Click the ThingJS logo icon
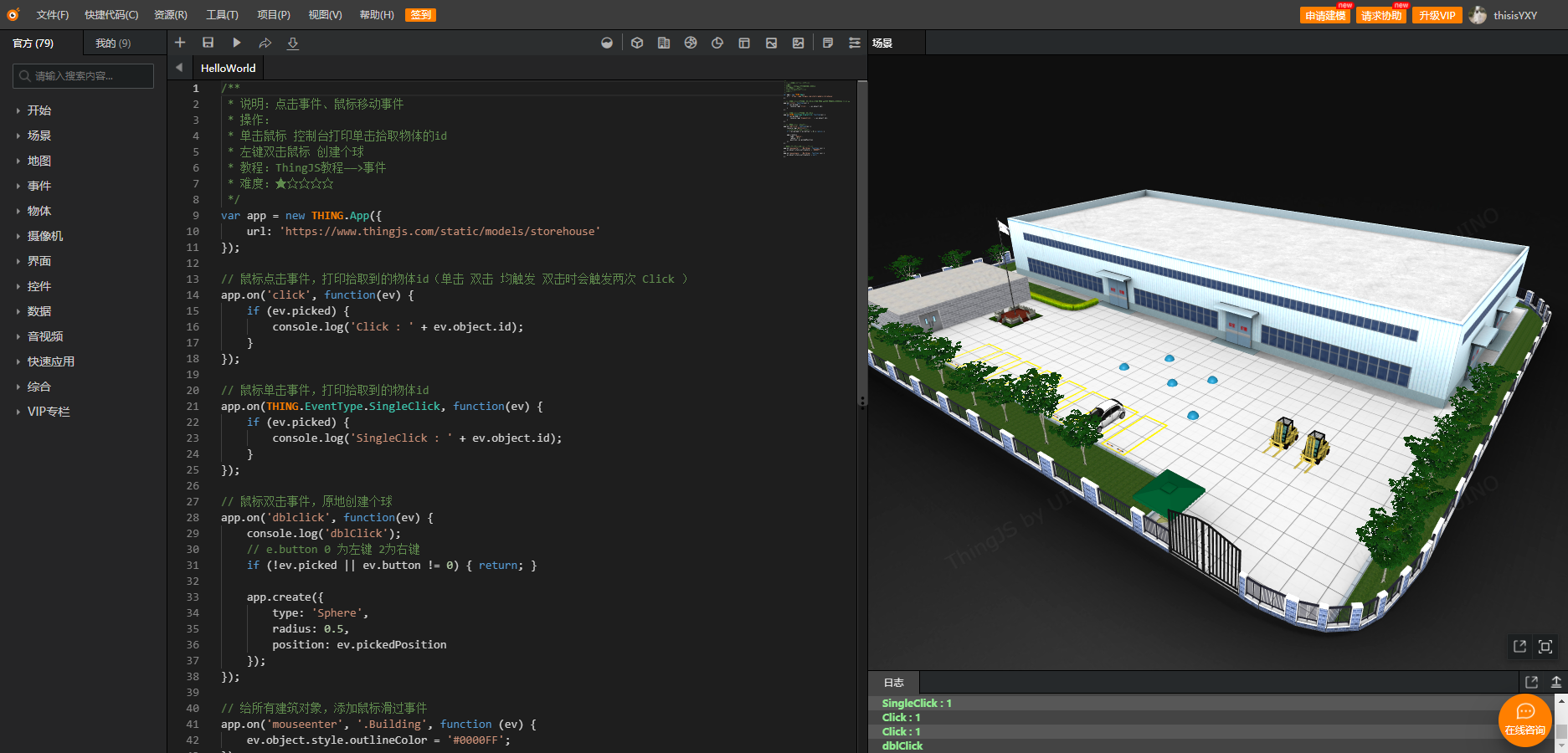The image size is (1568, 753). click(x=13, y=14)
